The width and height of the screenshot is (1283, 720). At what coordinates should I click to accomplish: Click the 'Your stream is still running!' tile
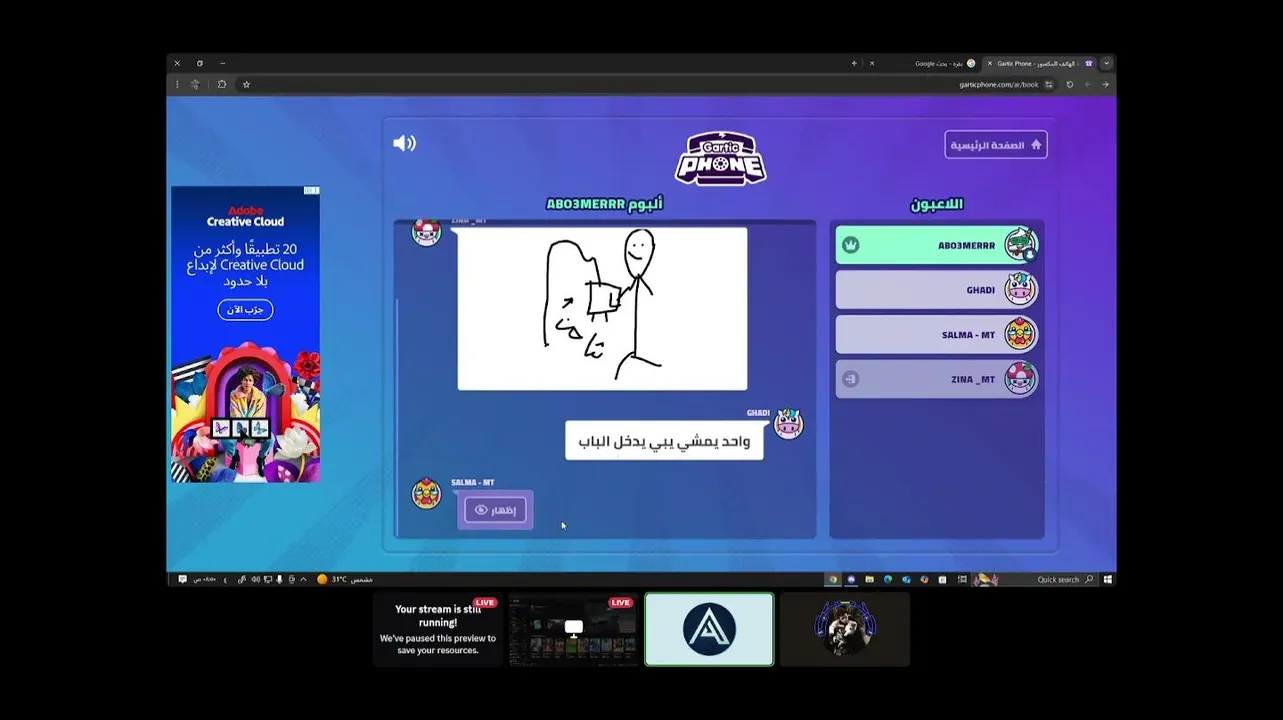pyautogui.click(x=438, y=629)
